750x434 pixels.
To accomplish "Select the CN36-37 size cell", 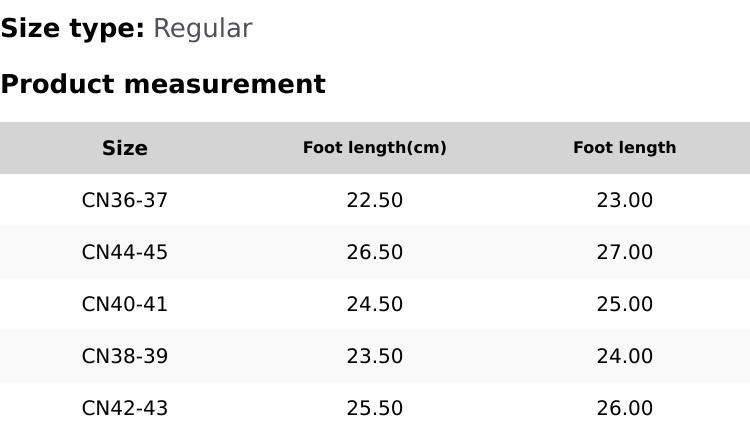I will click(125, 200).
